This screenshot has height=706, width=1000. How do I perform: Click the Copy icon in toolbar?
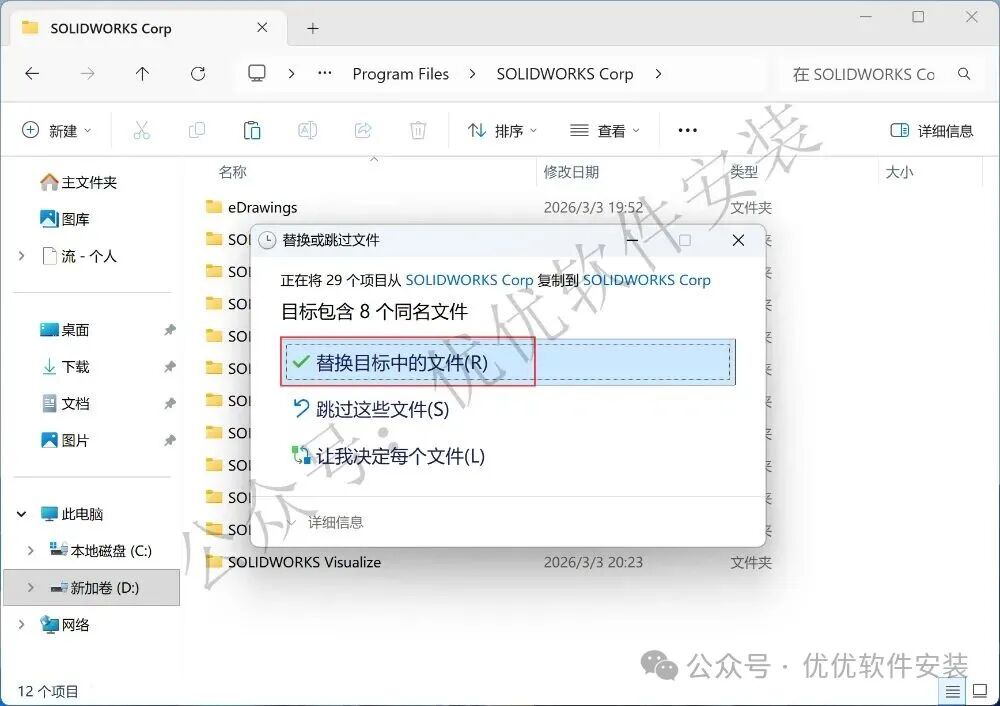(197, 131)
